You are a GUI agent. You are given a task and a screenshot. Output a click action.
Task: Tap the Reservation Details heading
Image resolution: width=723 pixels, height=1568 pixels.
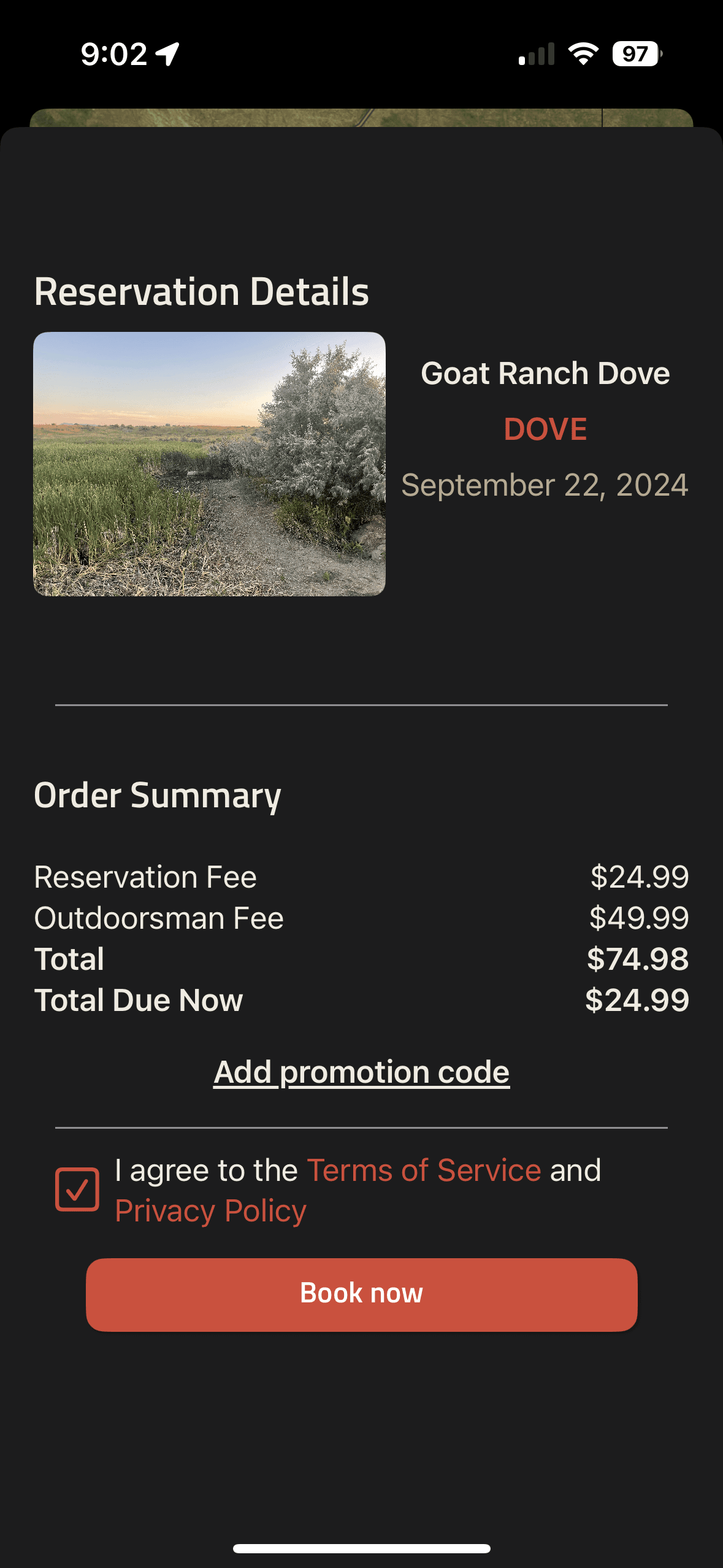(202, 291)
